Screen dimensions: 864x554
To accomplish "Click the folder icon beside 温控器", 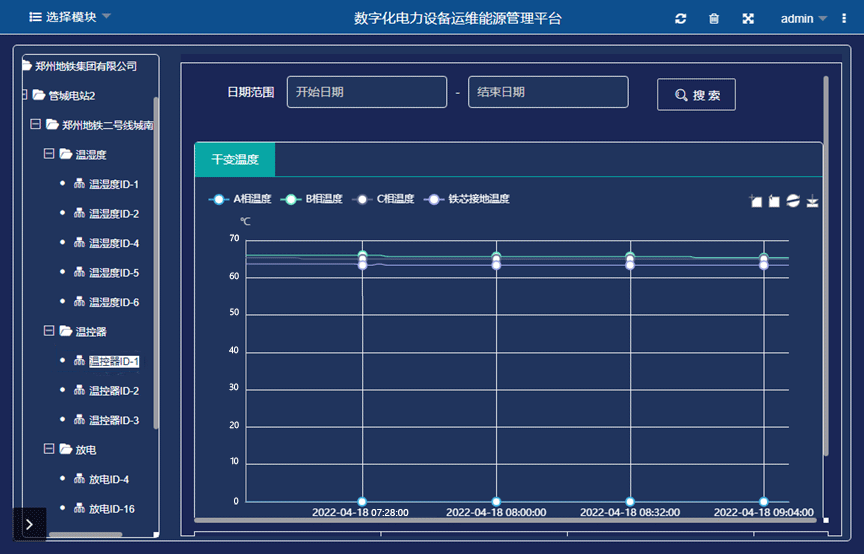I will click(66, 331).
